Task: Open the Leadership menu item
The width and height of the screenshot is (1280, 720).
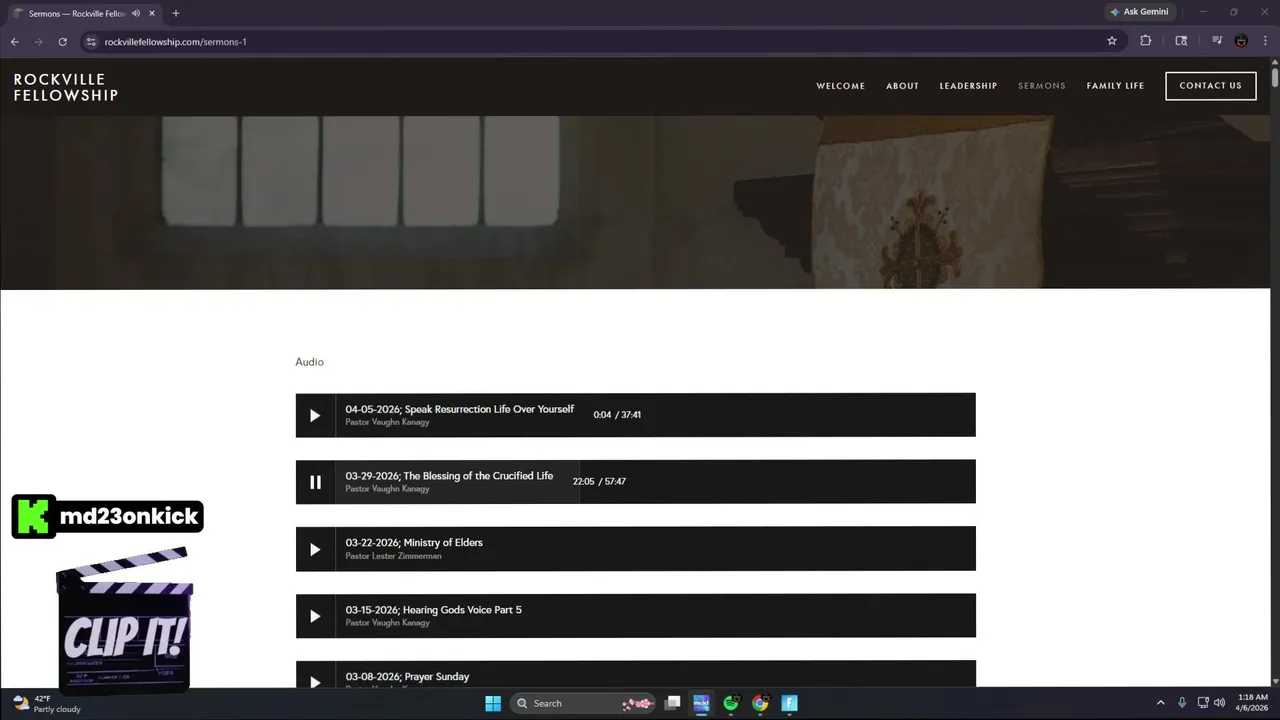Action: pyautogui.click(x=968, y=86)
